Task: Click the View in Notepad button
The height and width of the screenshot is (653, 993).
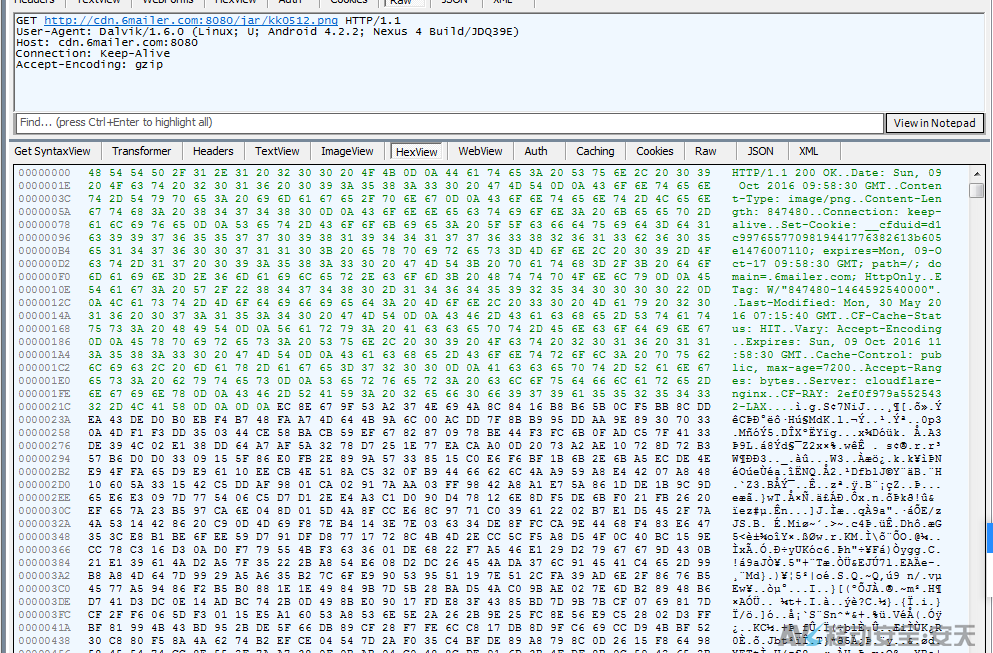Action: coord(935,123)
